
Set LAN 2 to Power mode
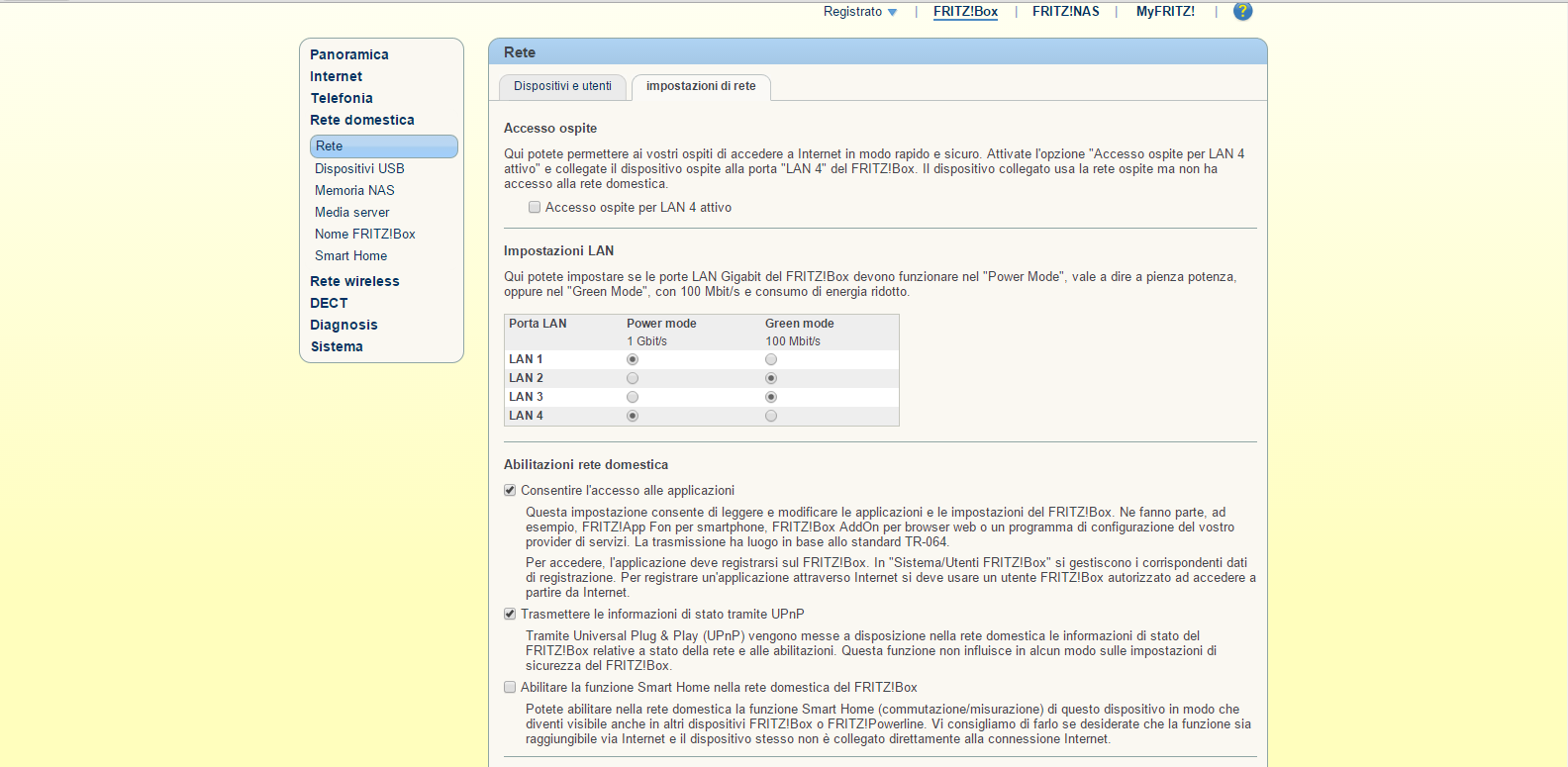pyautogui.click(x=633, y=378)
